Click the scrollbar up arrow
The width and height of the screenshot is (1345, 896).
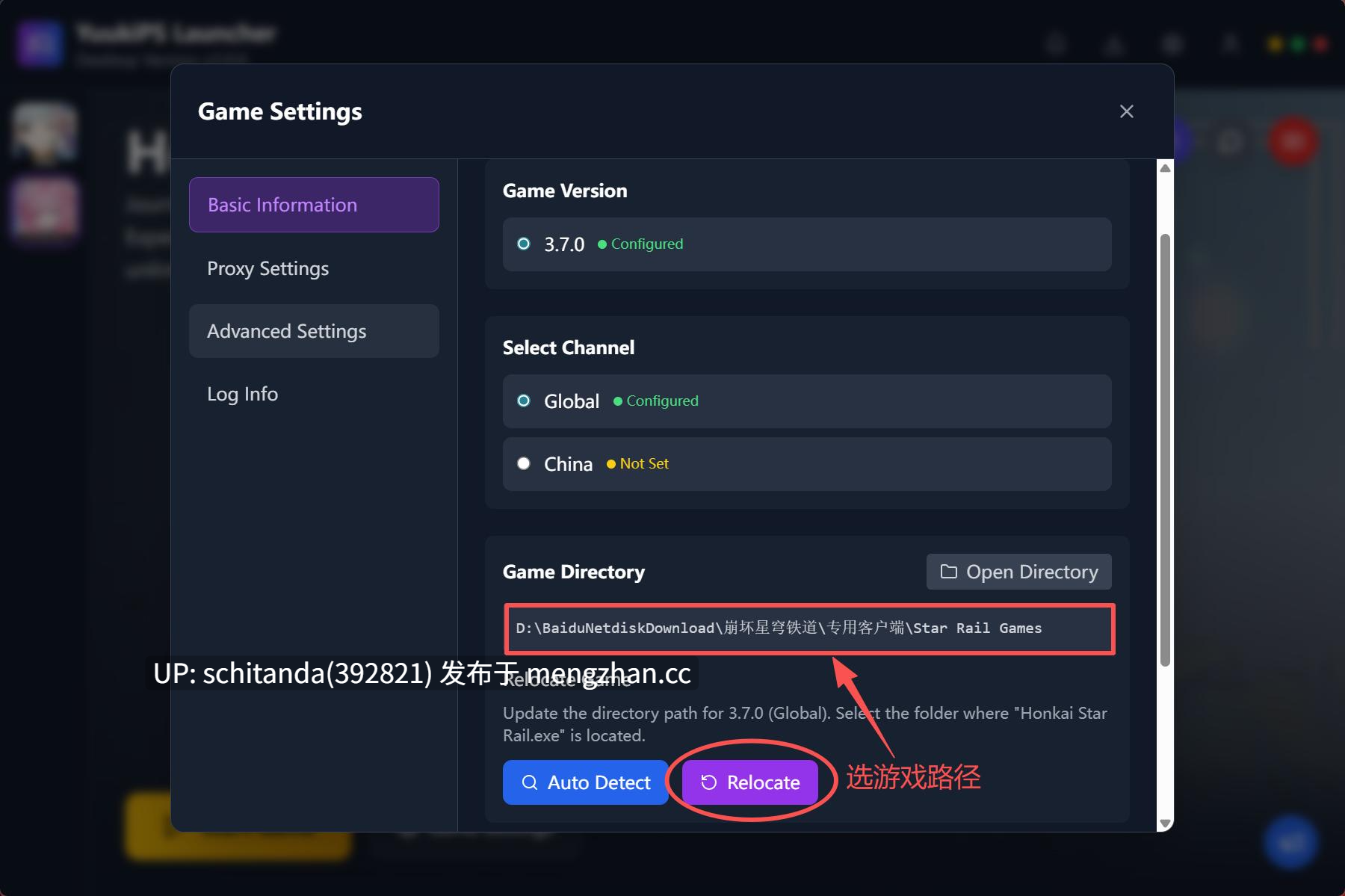pyautogui.click(x=1165, y=168)
